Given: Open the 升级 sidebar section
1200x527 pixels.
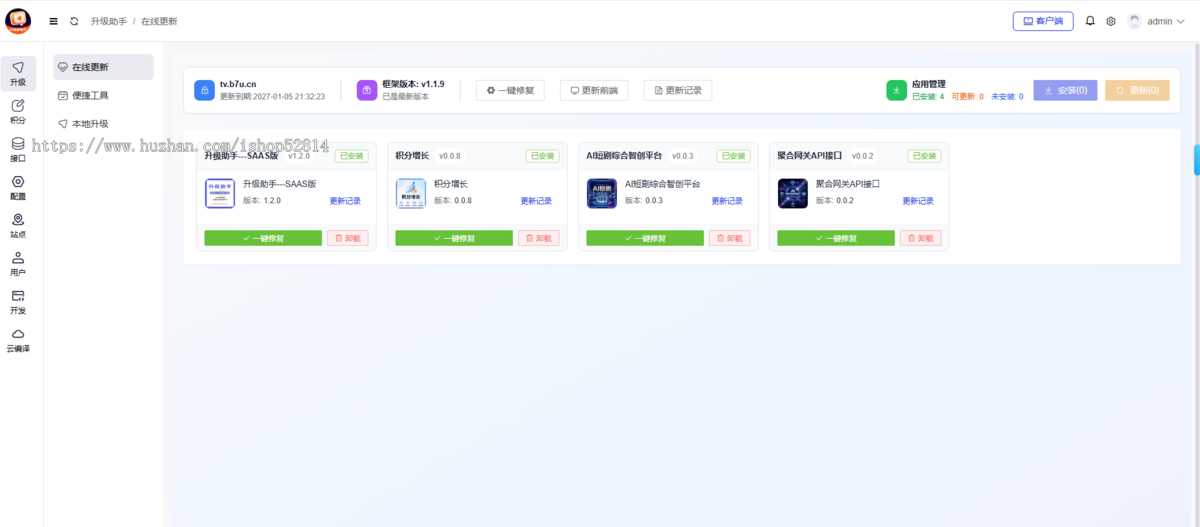Looking at the screenshot, I should tap(18, 75).
